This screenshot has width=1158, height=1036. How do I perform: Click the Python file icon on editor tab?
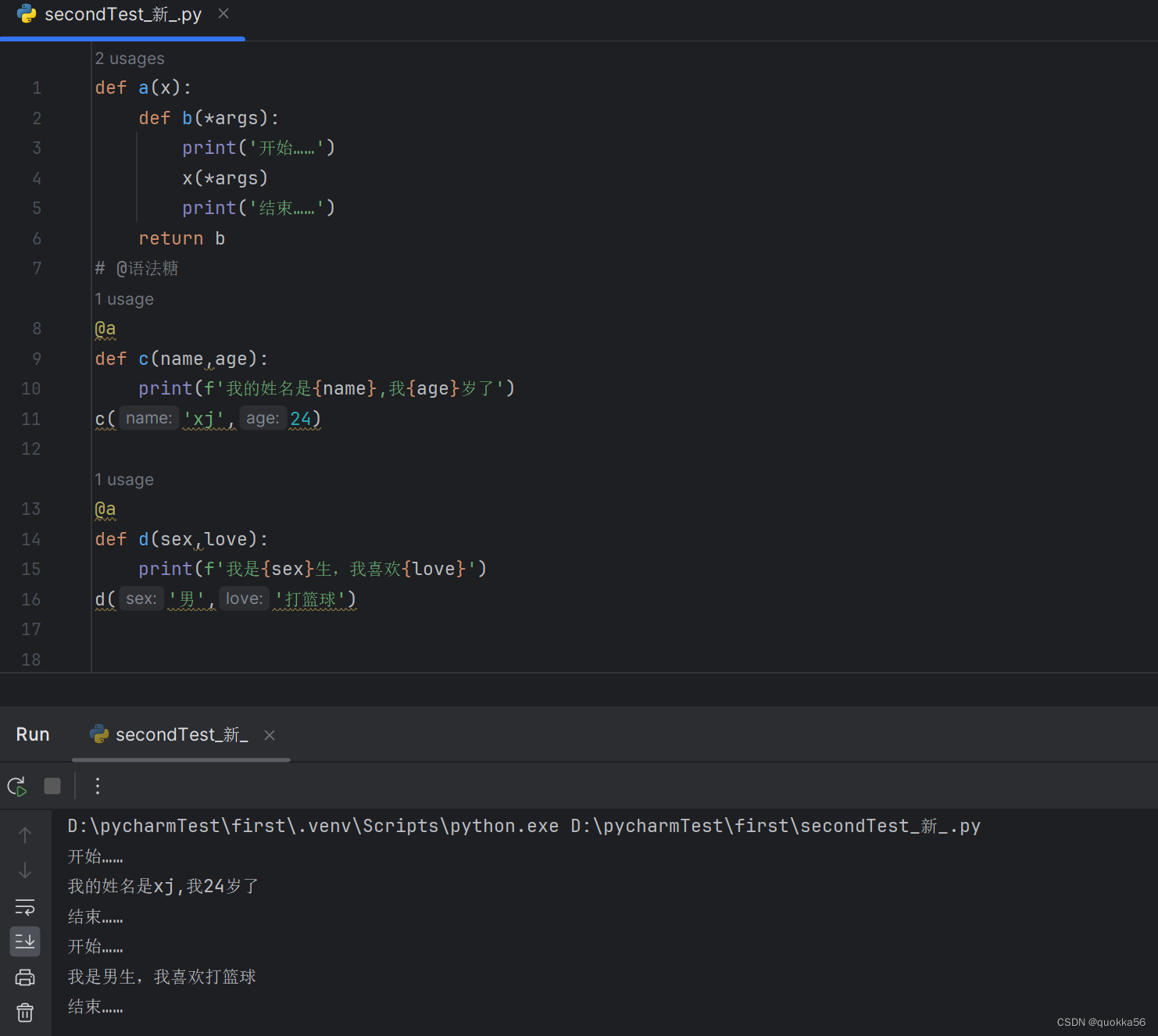(x=27, y=13)
